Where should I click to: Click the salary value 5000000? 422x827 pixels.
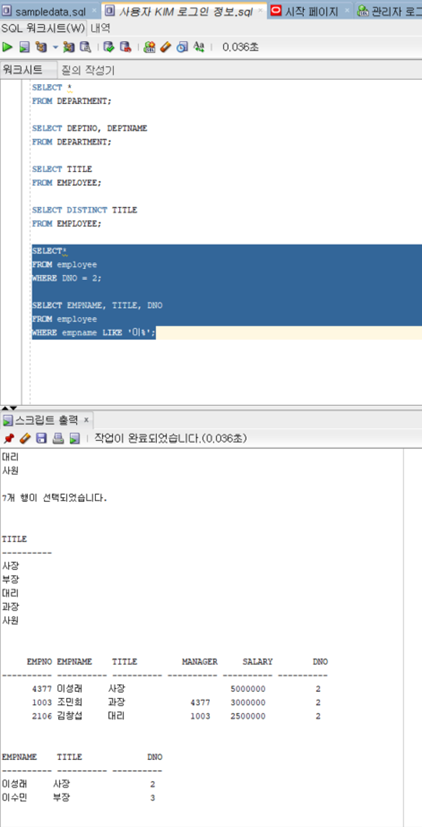248,689
